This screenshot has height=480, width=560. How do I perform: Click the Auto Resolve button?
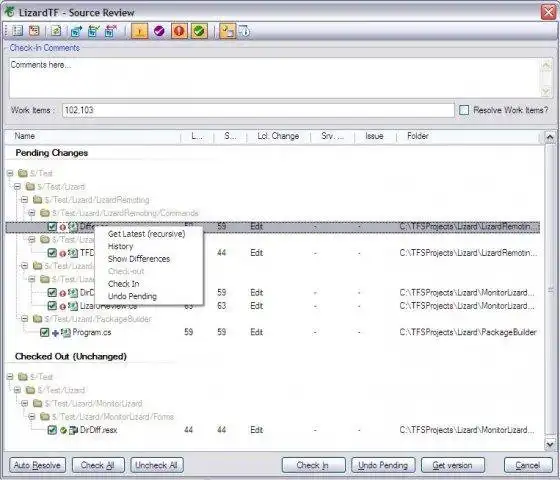(x=38, y=465)
